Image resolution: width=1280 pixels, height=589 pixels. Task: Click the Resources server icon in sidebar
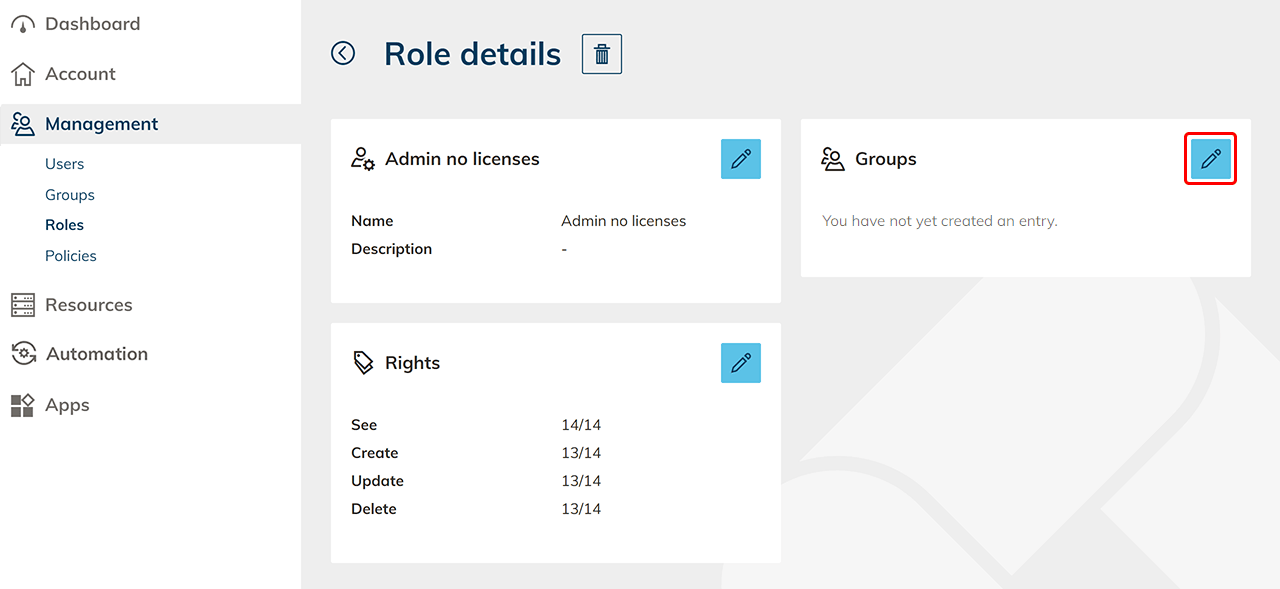pos(22,305)
